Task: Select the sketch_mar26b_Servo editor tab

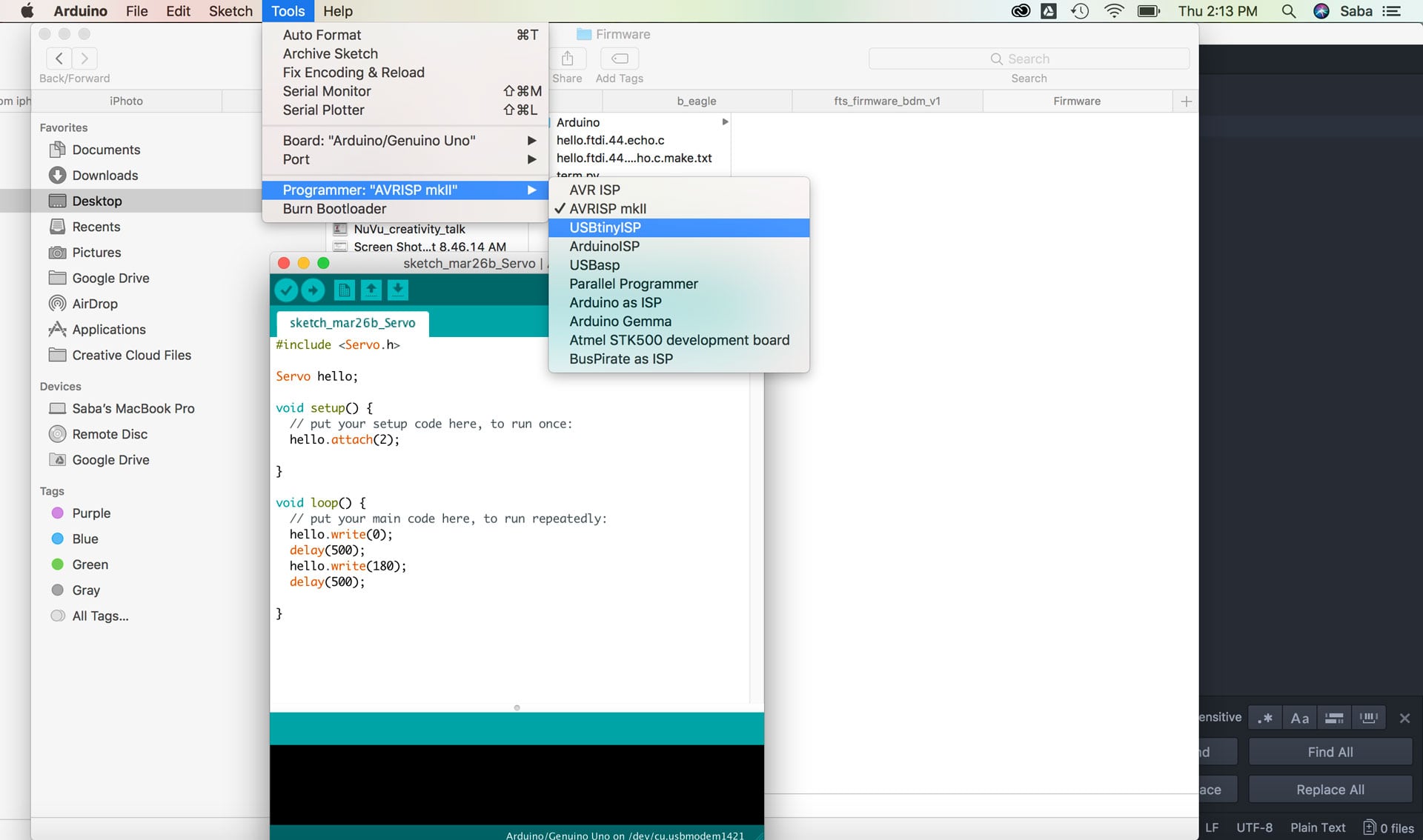Action: pos(353,323)
